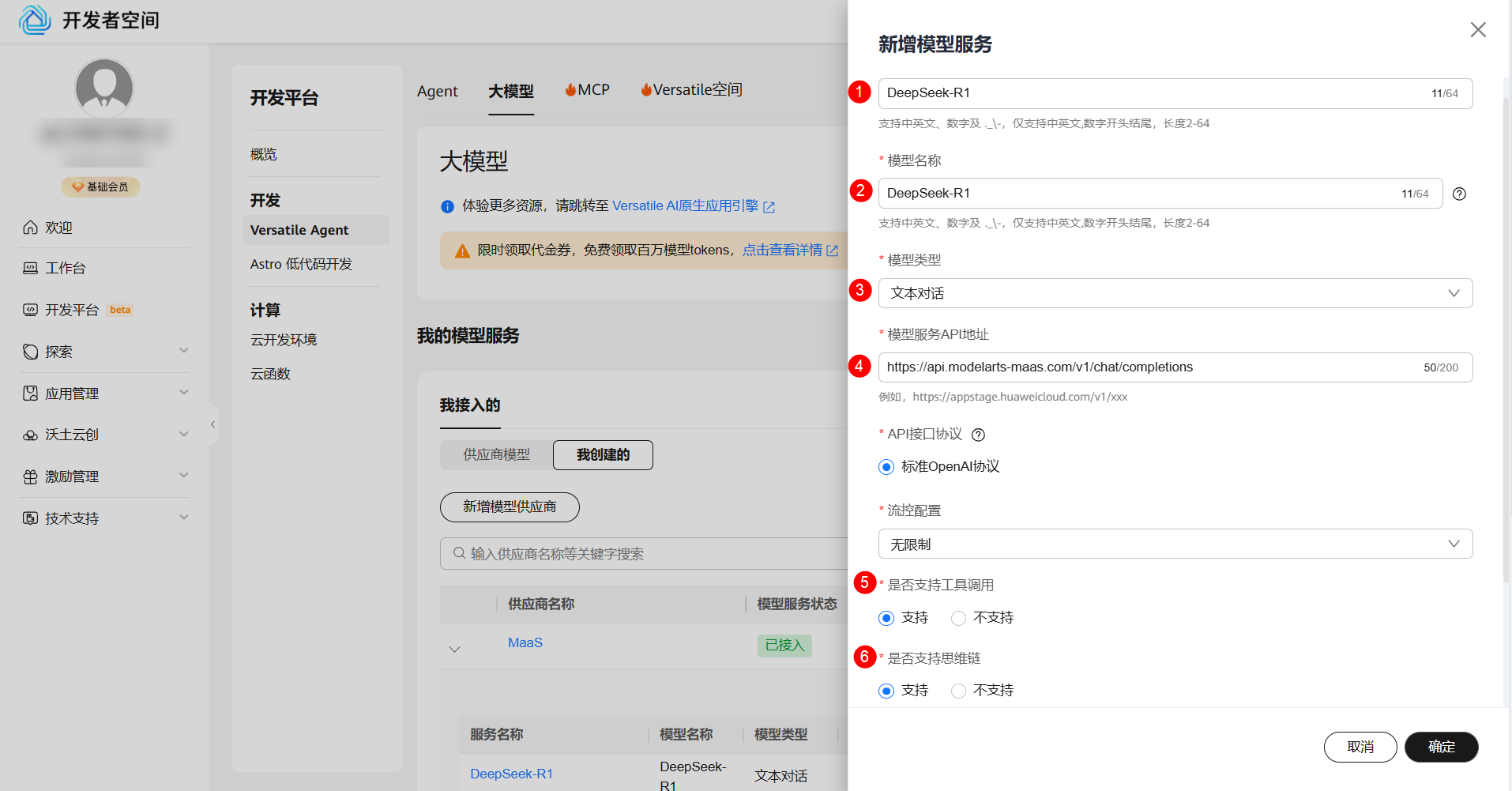Click the 开发平台 sidebar icon

coord(30,310)
